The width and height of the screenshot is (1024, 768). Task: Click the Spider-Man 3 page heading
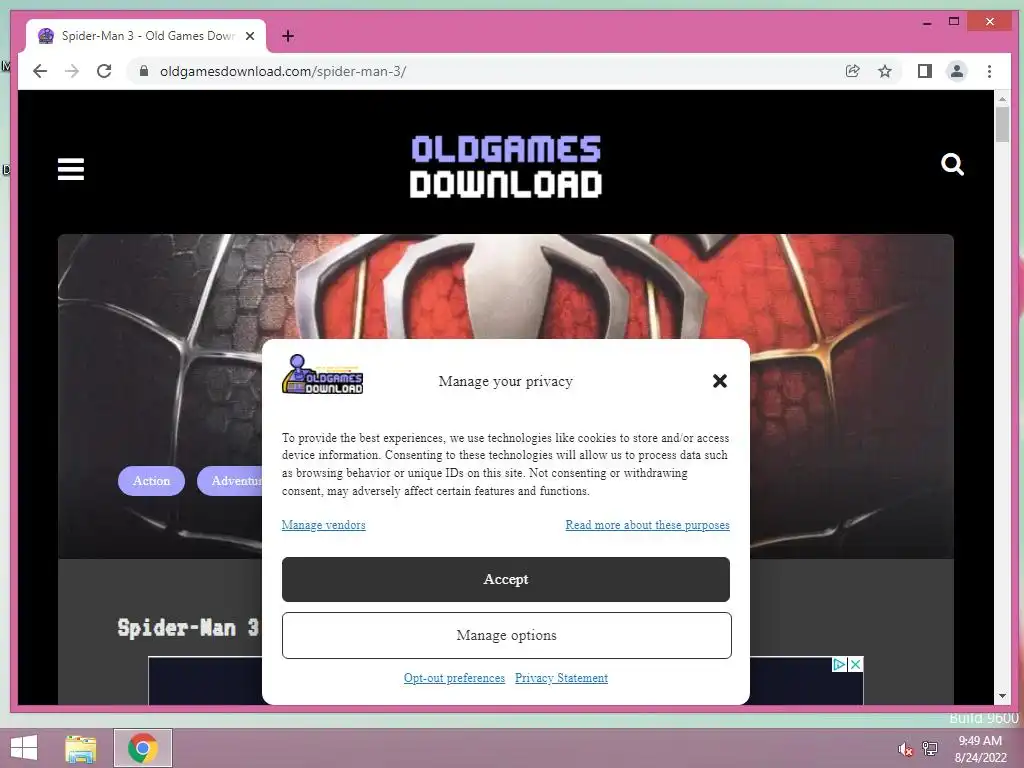tap(188, 628)
